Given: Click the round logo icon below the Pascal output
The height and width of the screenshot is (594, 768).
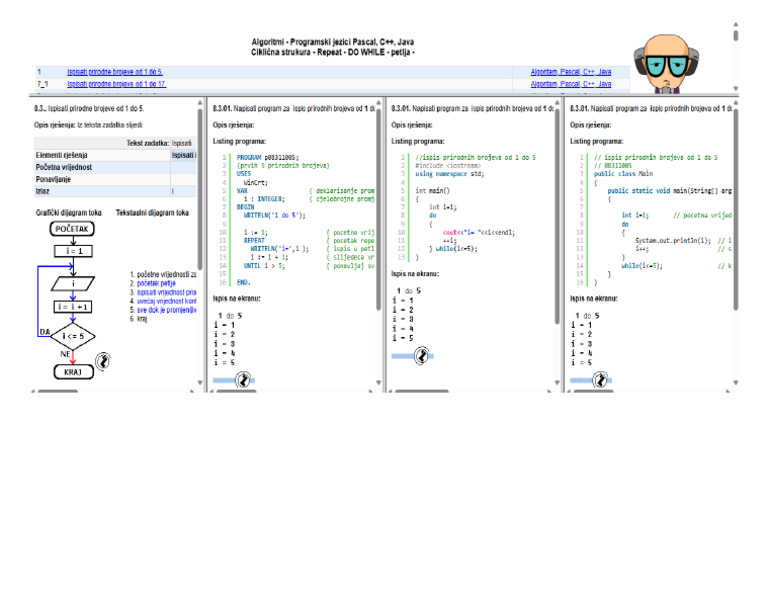Looking at the screenshot, I should [x=243, y=380].
